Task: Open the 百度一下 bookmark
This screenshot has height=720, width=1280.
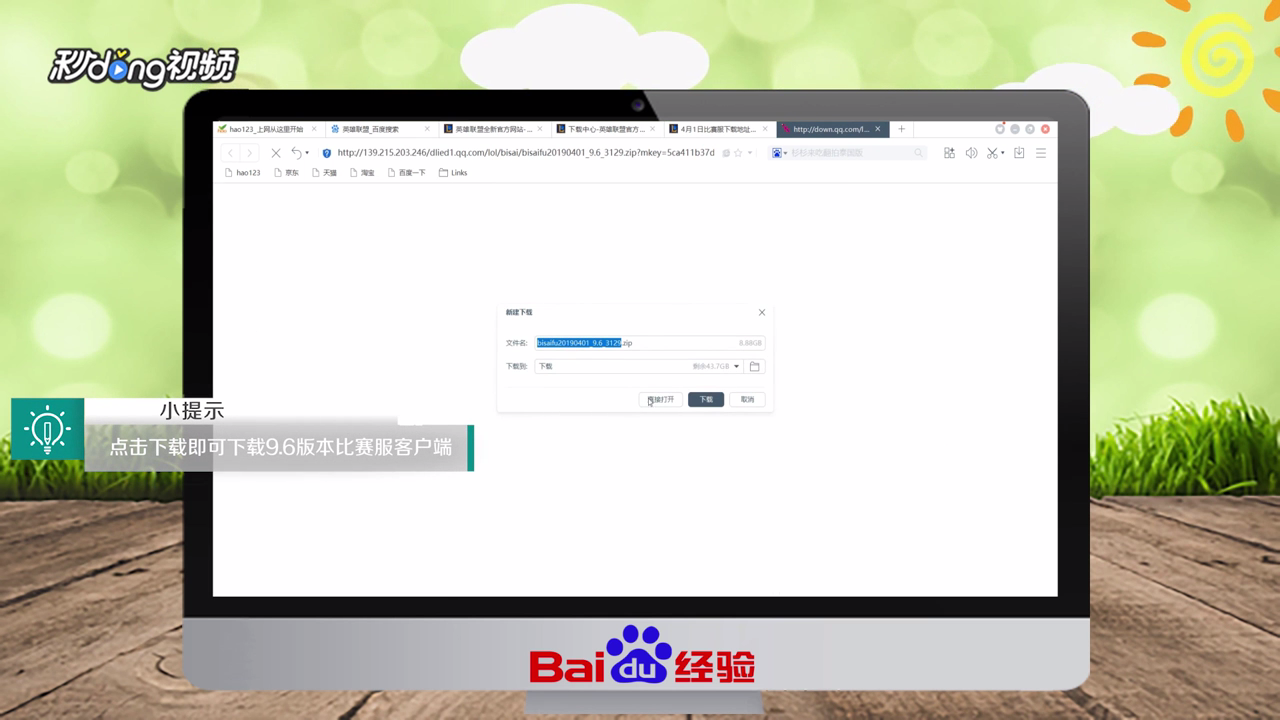Action: pos(406,173)
